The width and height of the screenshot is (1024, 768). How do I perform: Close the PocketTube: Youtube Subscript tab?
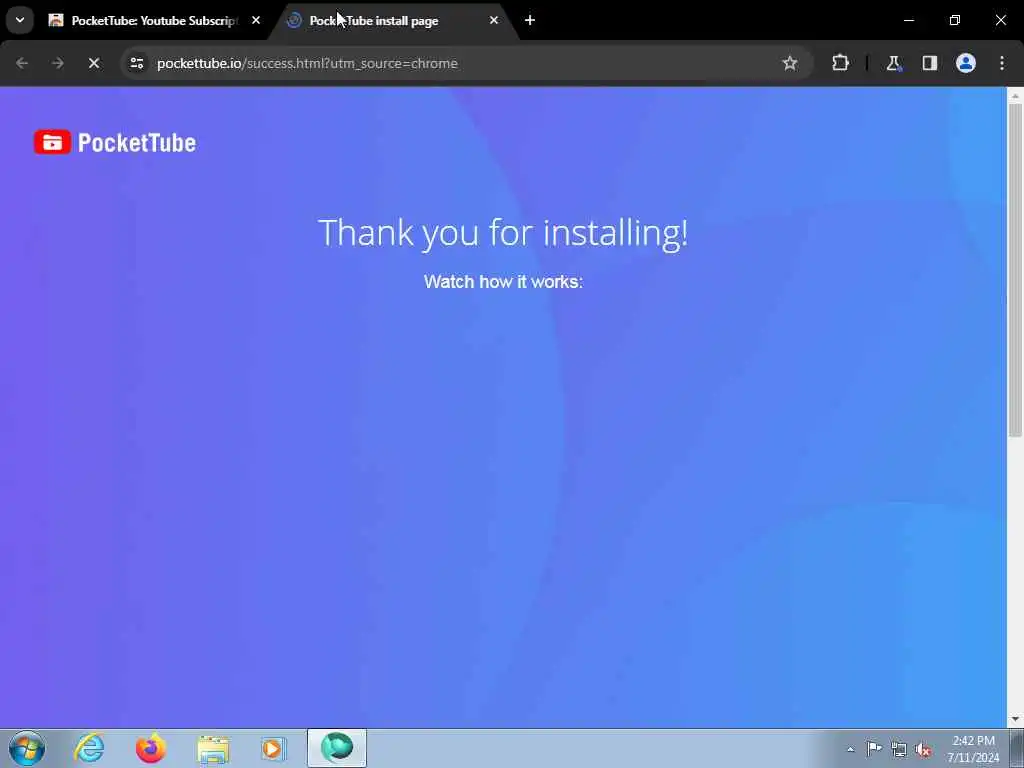point(256,20)
